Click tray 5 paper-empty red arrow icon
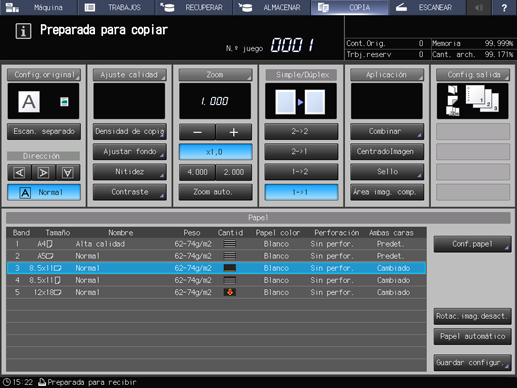Viewport: 517px width, 388px height. (x=230, y=292)
